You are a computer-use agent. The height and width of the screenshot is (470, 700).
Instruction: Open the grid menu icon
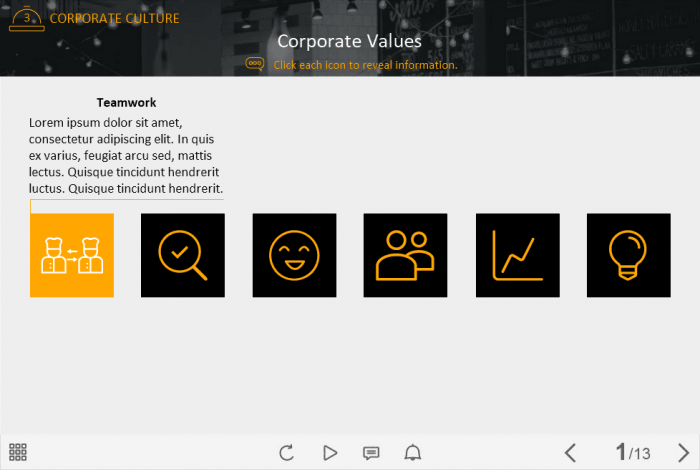click(18, 452)
